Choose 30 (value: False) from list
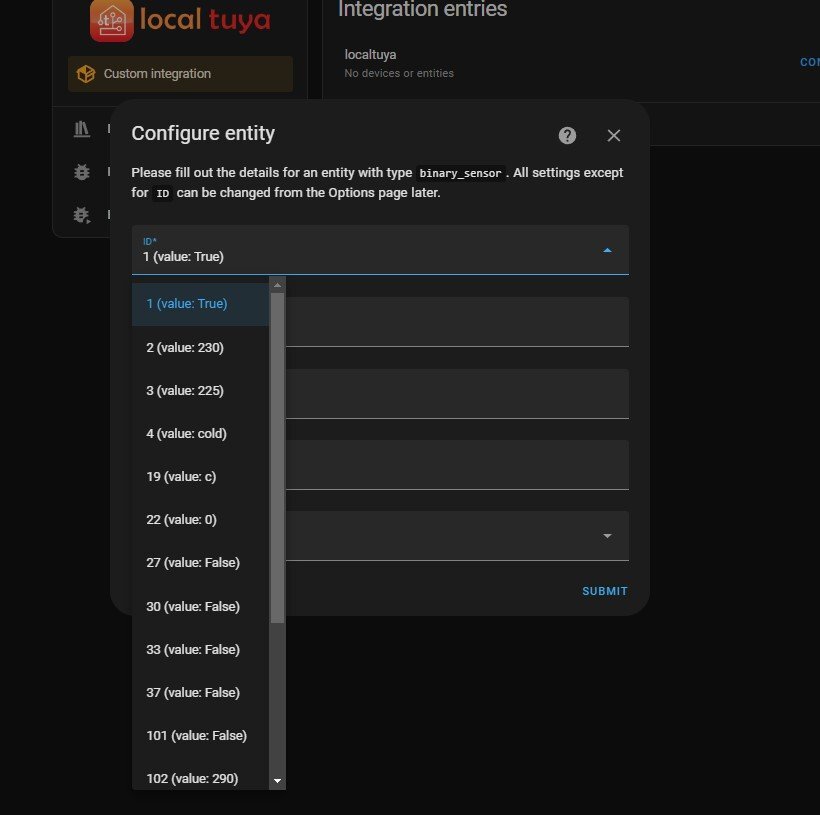 (200, 606)
